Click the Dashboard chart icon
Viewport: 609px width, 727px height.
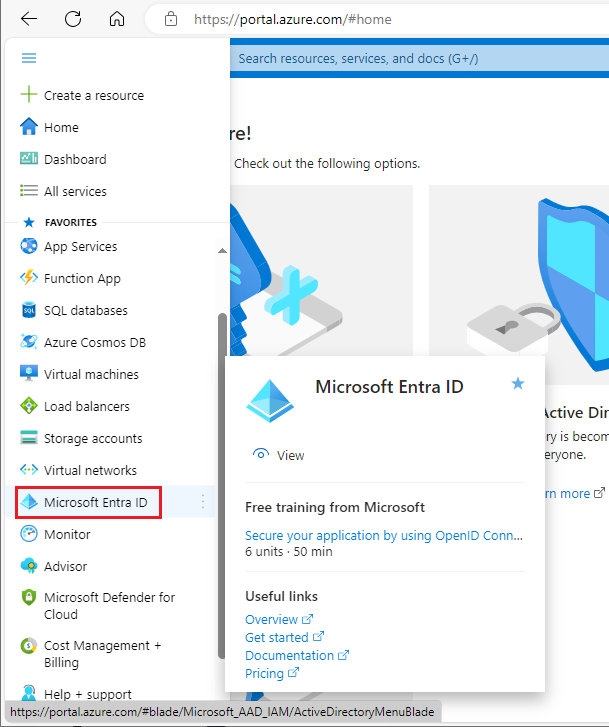29,159
